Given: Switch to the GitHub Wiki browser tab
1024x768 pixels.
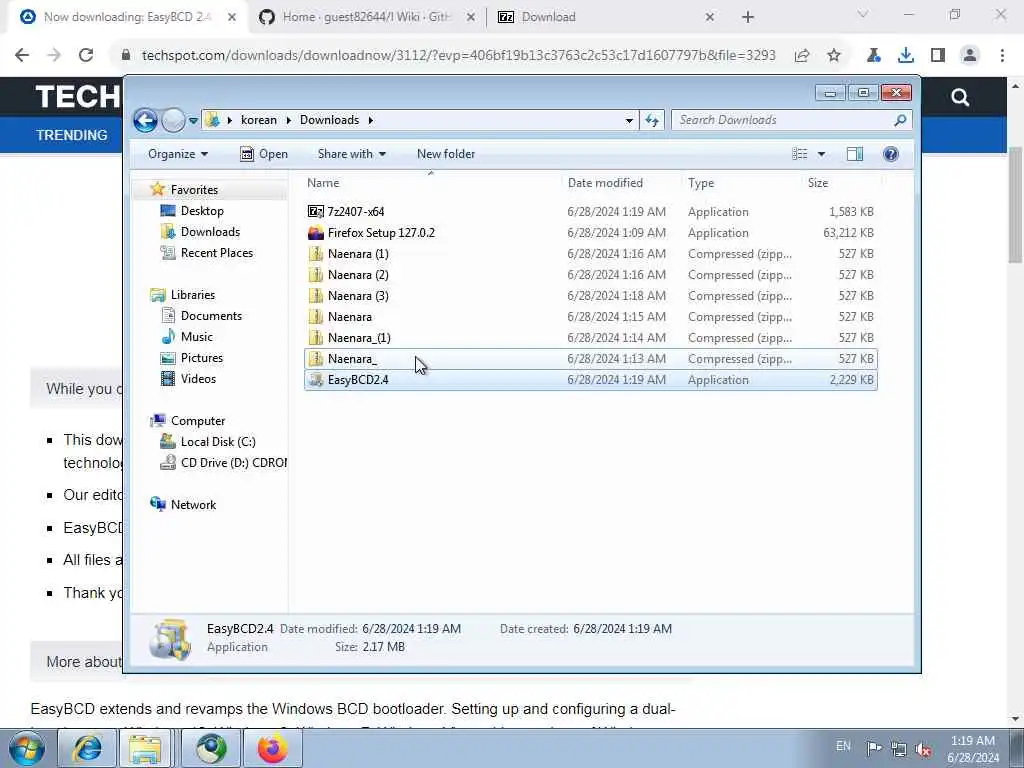Looking at the screenshot, I should coord(366,17).
